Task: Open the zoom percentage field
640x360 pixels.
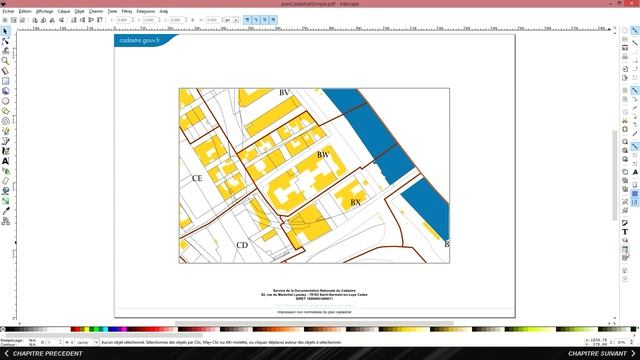Action: point(621,342)
